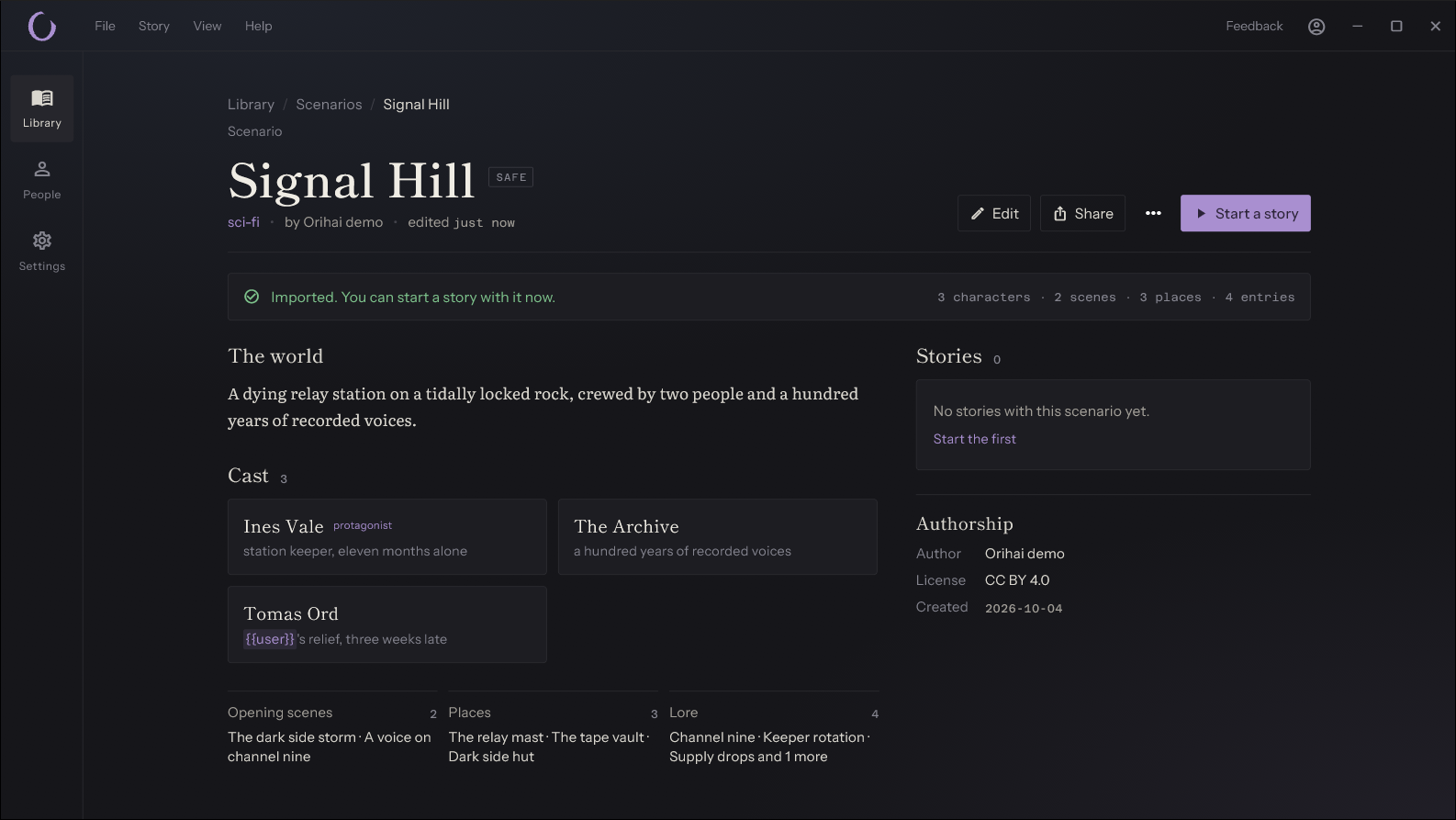
Task: Open the three-dot more options button
Action: coord(1153,213)
